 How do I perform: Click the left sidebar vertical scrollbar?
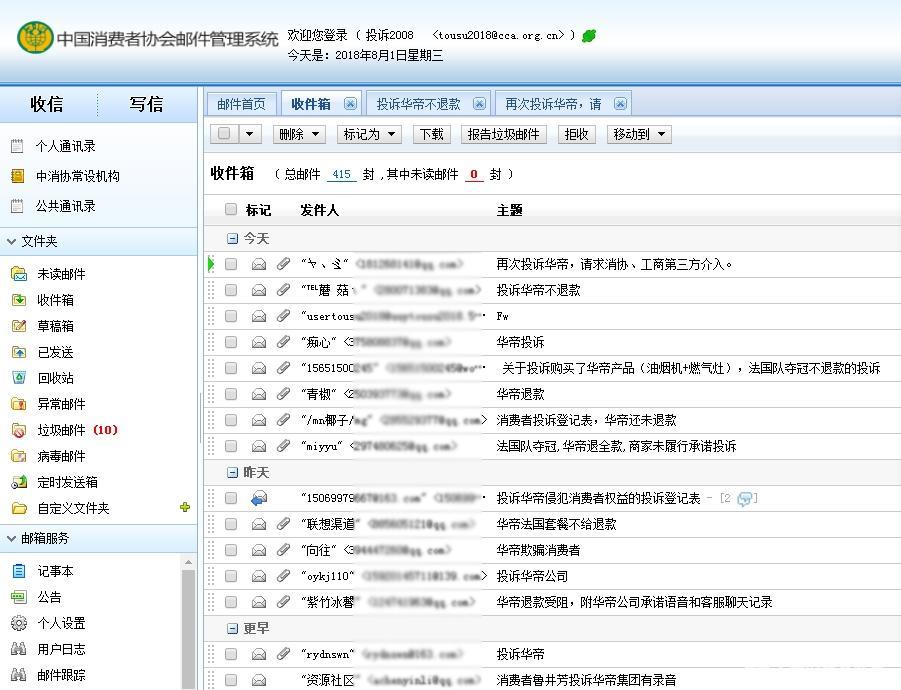[189, 620]
